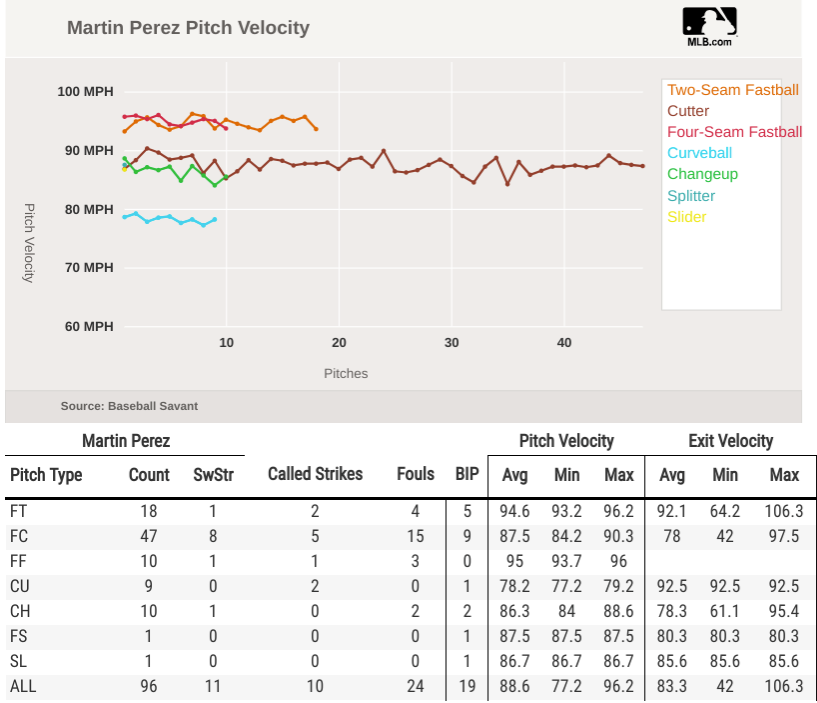The height and width of the screenshot is (703, 817).
Task: Sort table by Pitch Type header
Action: tap(46, 475)
